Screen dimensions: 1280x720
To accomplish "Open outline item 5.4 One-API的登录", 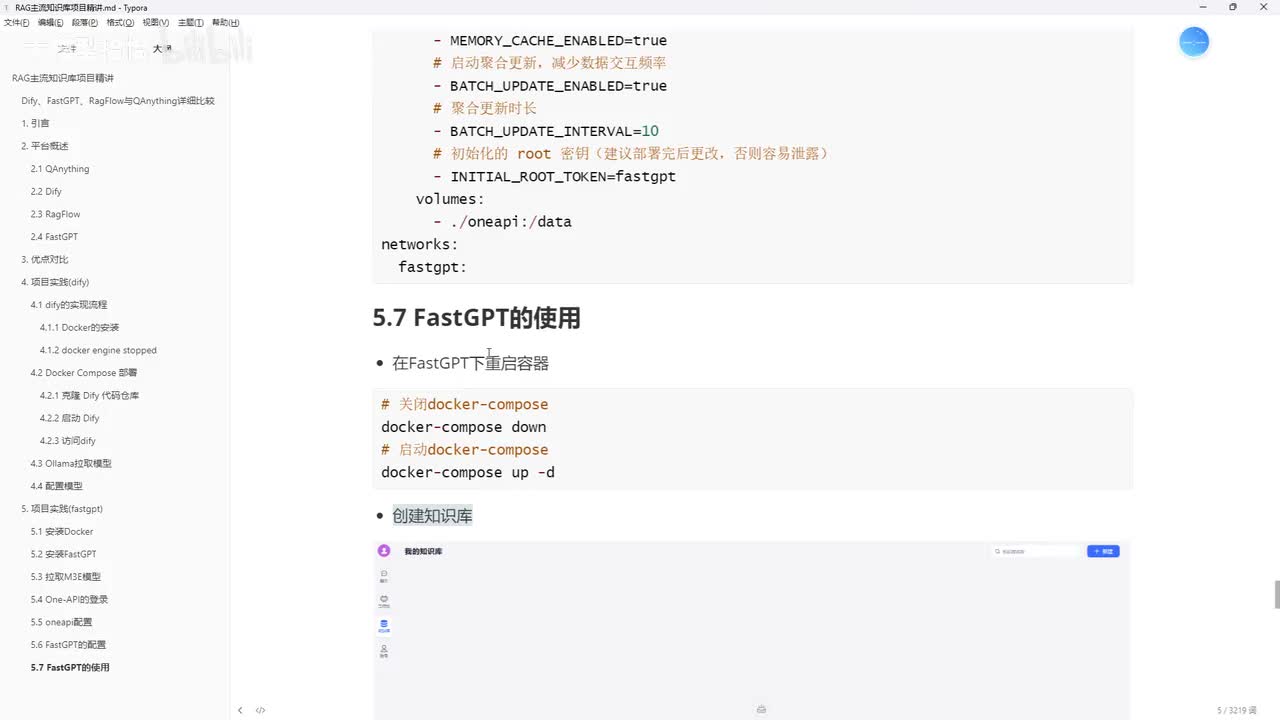I will [x=69, y=599].
